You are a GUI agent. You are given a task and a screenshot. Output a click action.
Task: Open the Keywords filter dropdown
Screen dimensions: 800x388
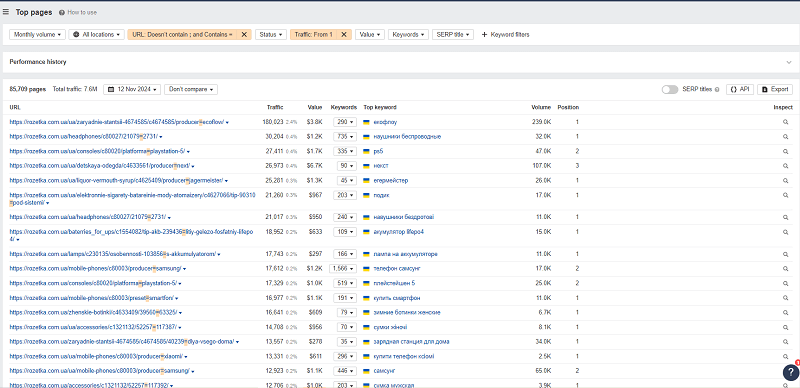(408, 35)
